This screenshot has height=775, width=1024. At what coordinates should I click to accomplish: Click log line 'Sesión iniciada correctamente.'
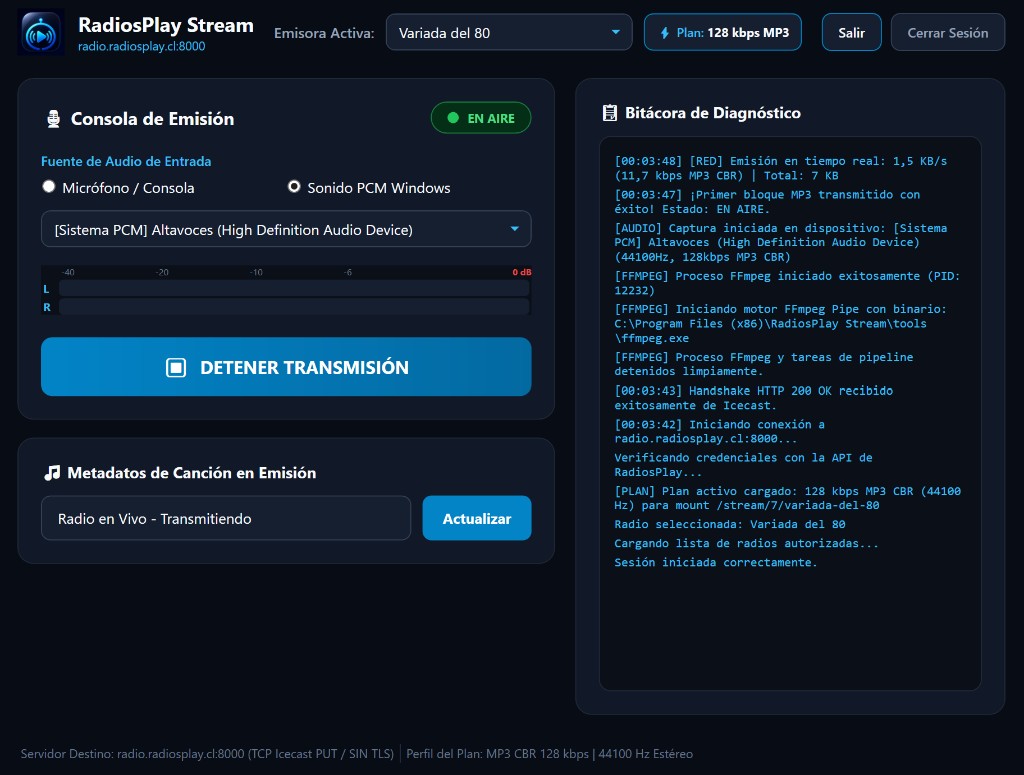(x=716, y=563)
